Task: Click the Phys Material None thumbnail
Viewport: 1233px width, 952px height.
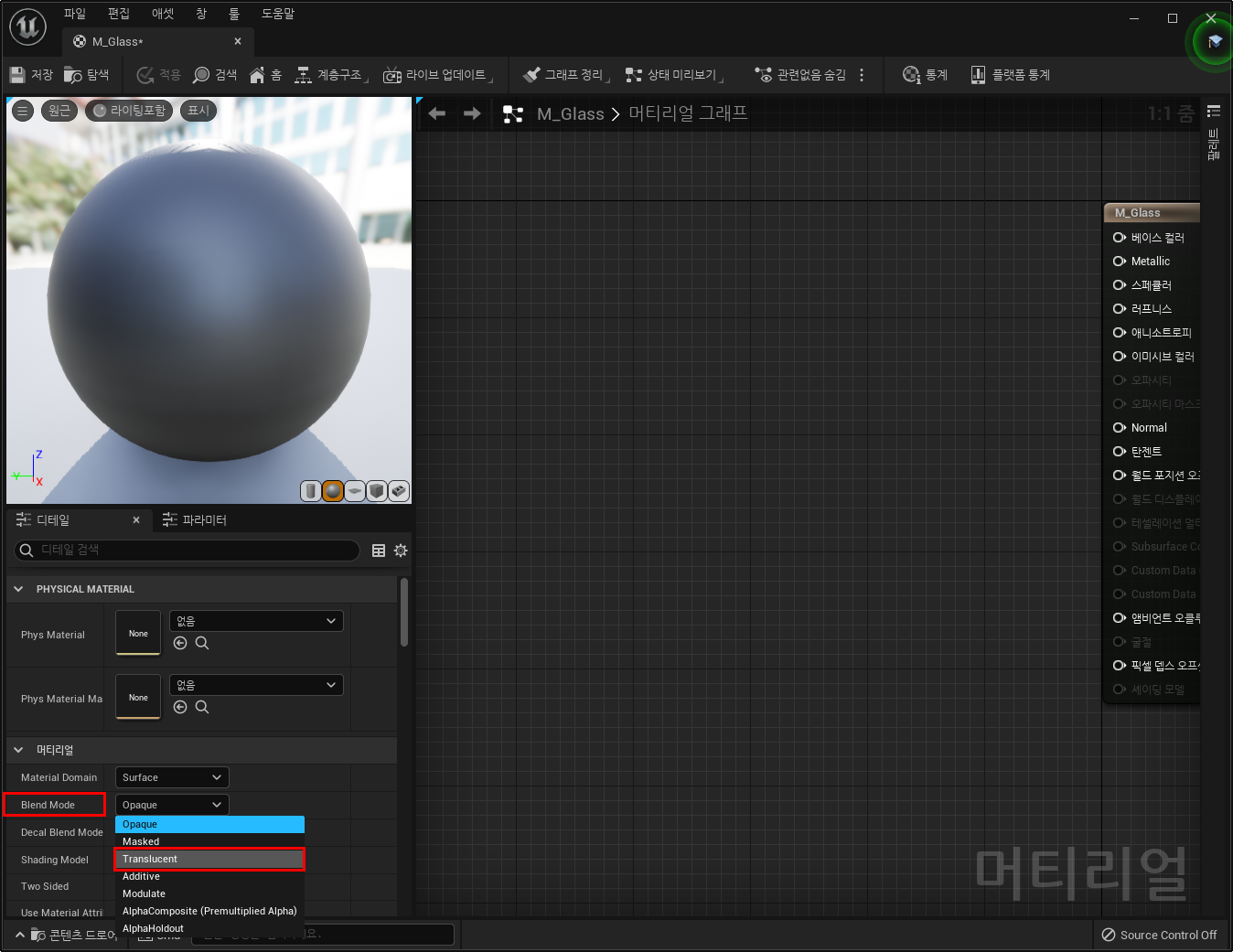Action: click(x=138, y=633)
